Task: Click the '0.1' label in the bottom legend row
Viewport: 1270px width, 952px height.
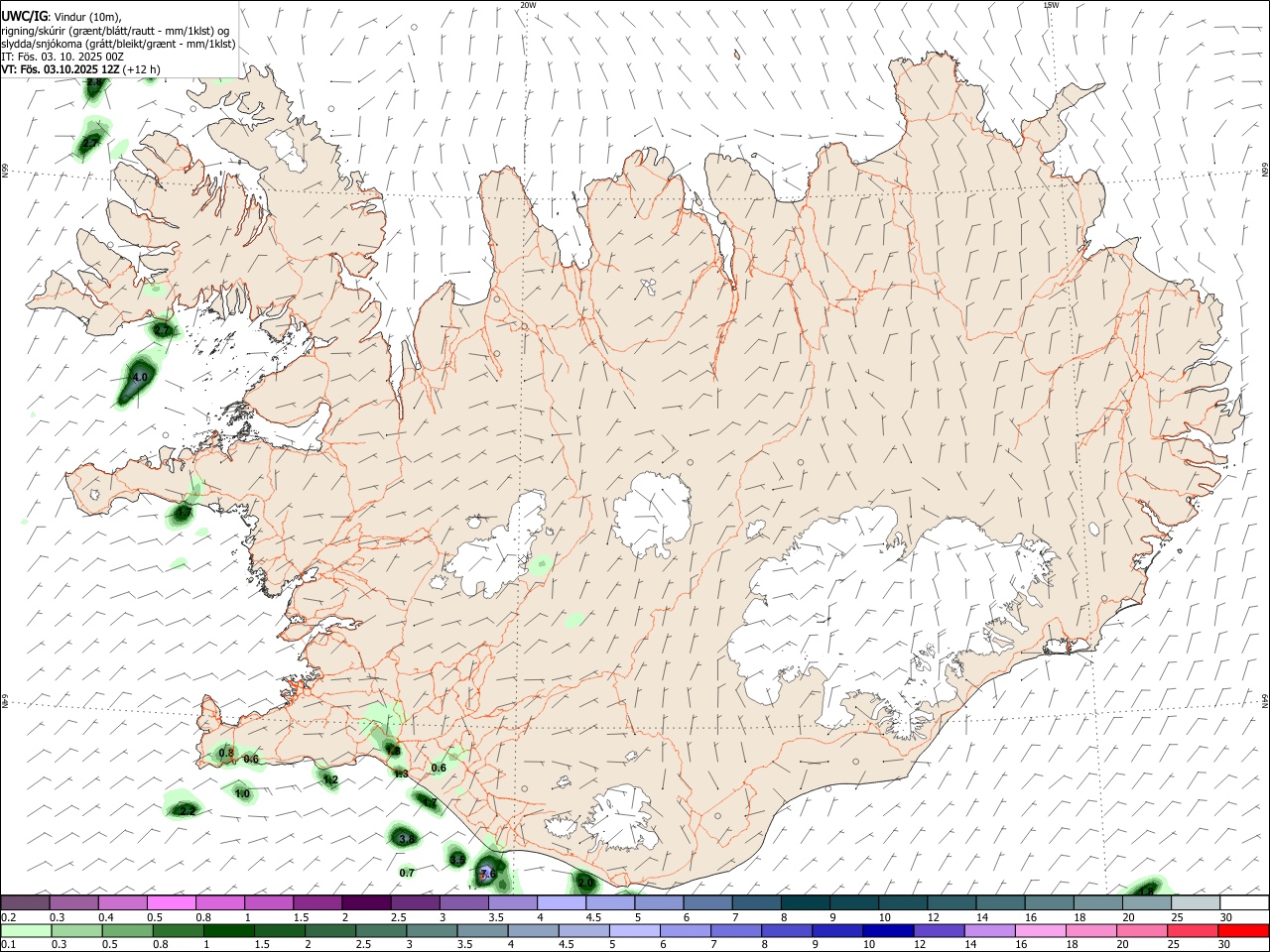Action: pos(9,944)
